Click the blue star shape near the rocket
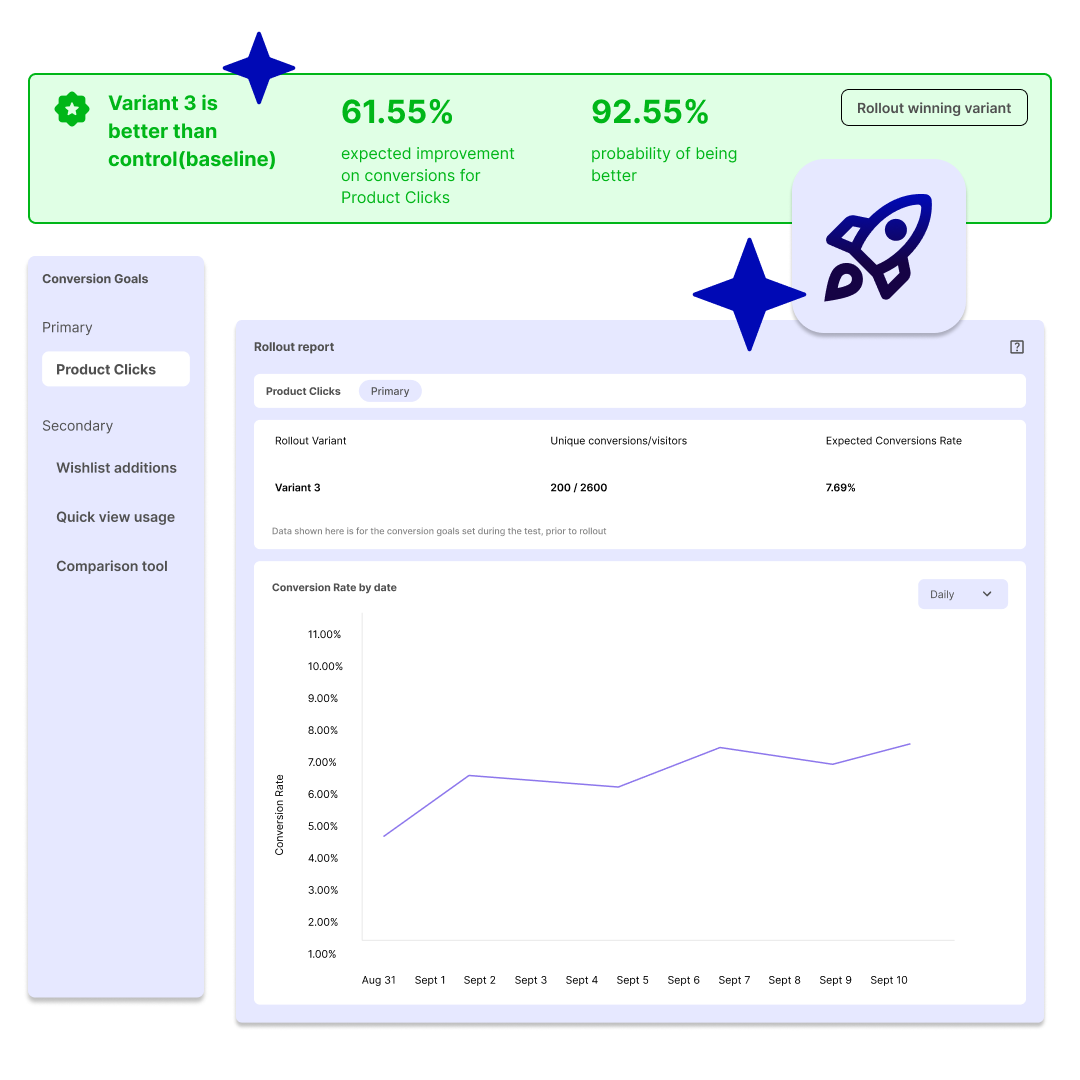This screenshot has height=1080, width=1080. tap(749, 295)
